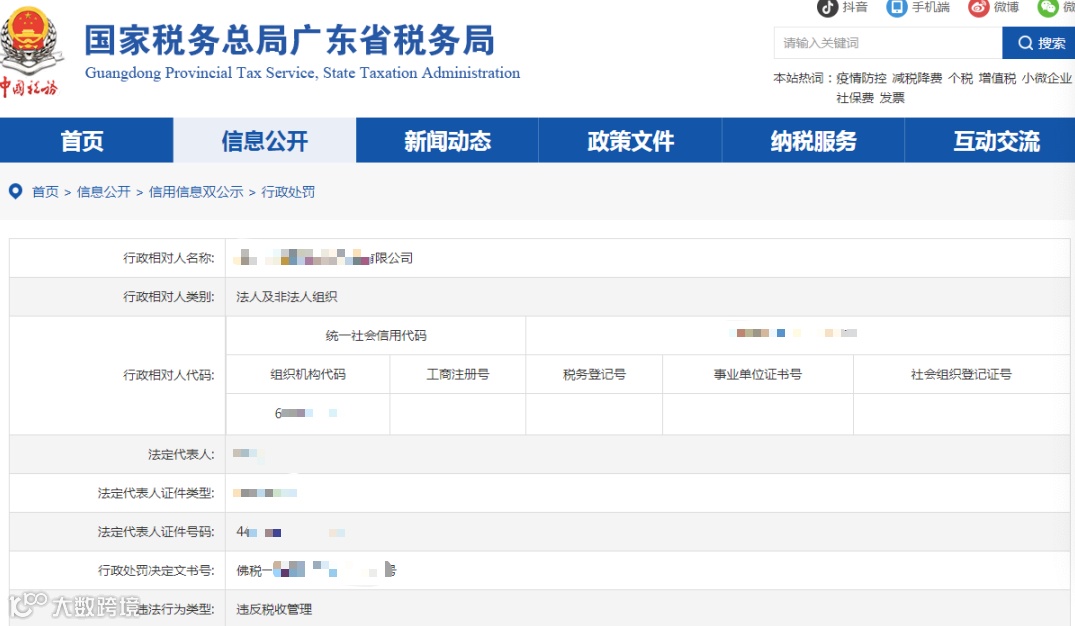This screenshot has height=626, width=1075.
Task: Select the label 行政相对人类别
Action: point(169,297)
